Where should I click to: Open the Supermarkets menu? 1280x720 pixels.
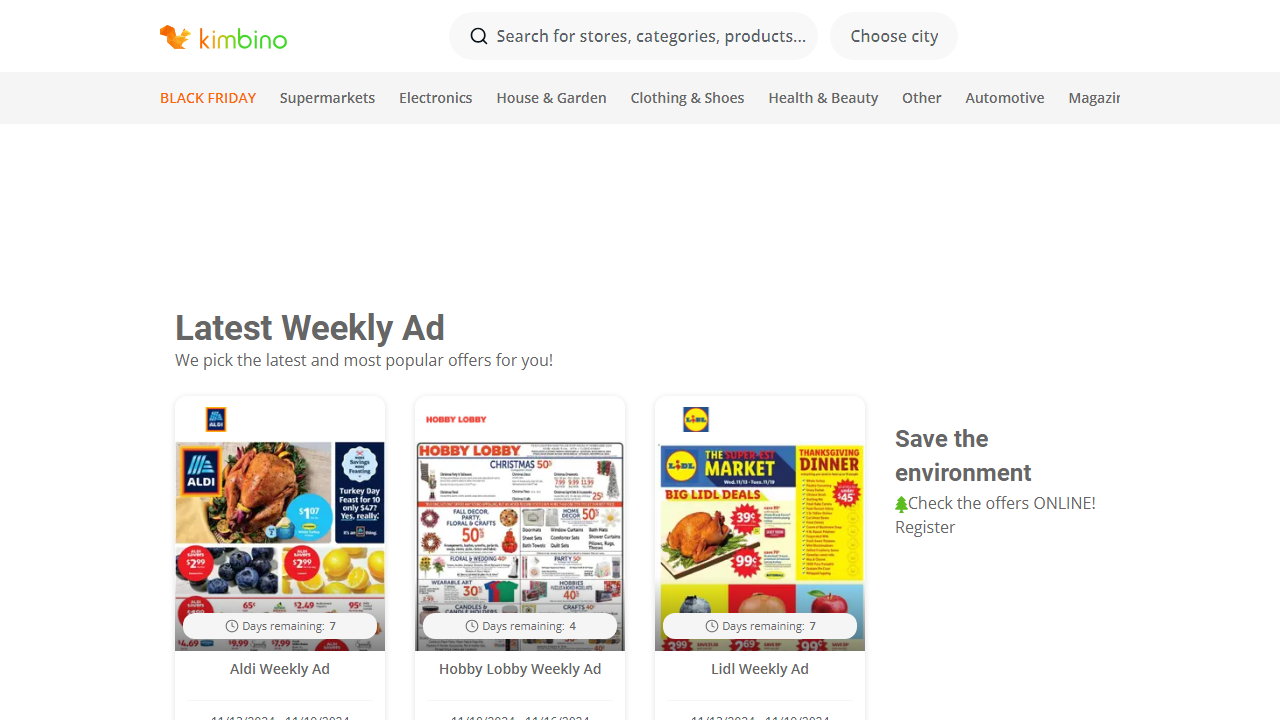coord(328,98)
